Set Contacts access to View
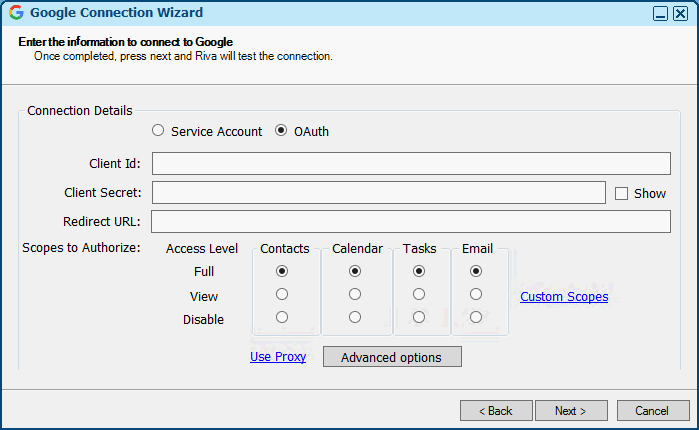The image size is (699, 430). tap(282, 294)
